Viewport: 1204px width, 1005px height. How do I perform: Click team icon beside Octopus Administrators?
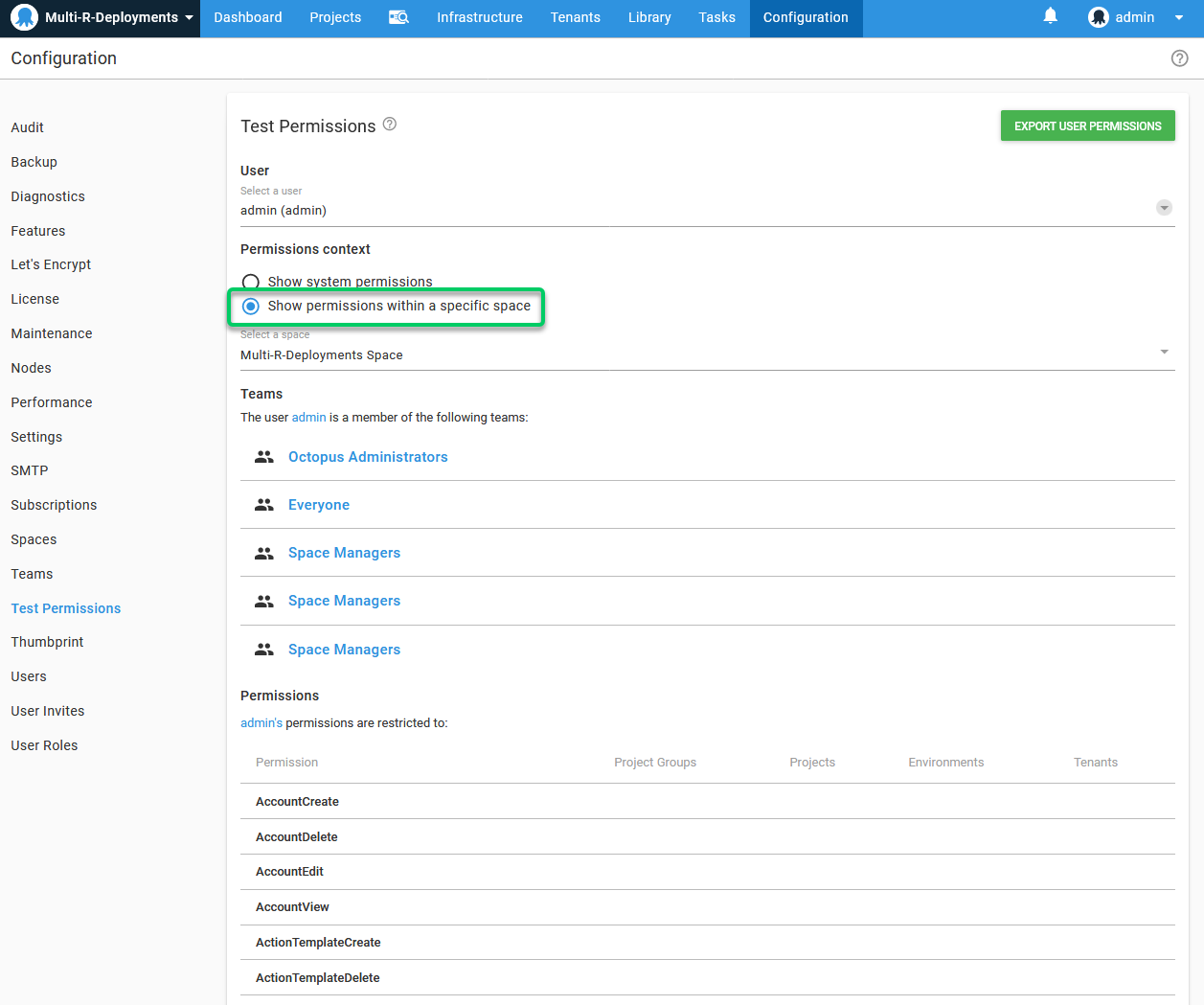264,457
